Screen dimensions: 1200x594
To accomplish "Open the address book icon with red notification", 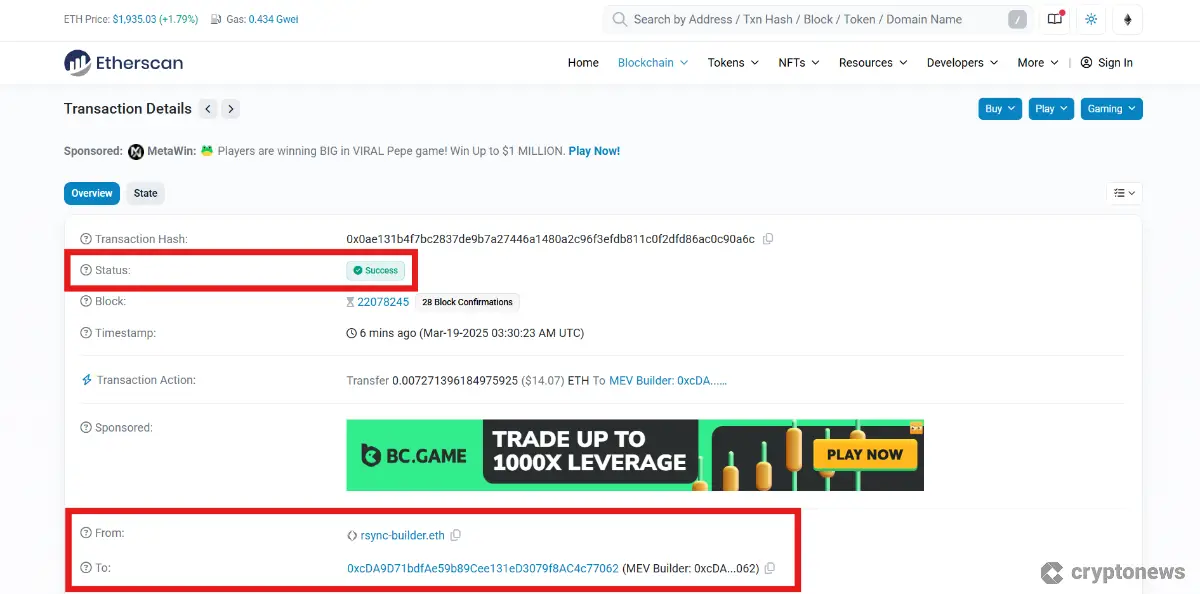I will click(x=1055, y=19).
